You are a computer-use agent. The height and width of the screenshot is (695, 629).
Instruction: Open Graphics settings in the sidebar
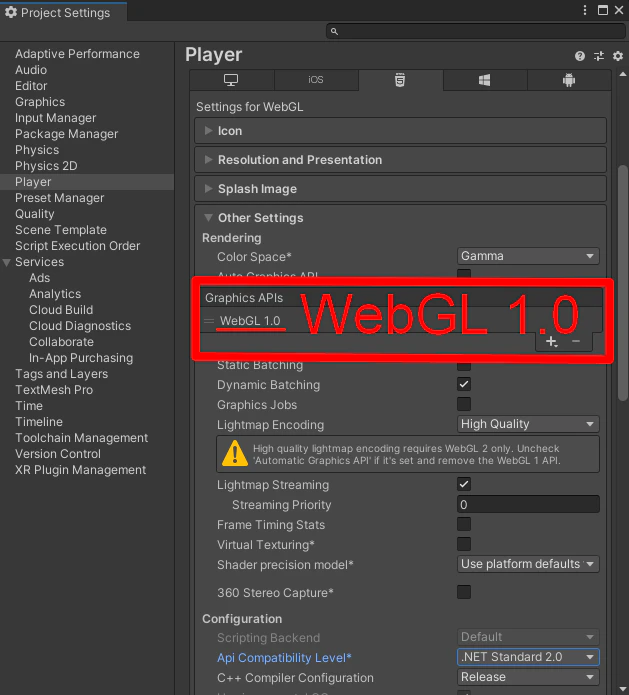click(x=40, y=102)
